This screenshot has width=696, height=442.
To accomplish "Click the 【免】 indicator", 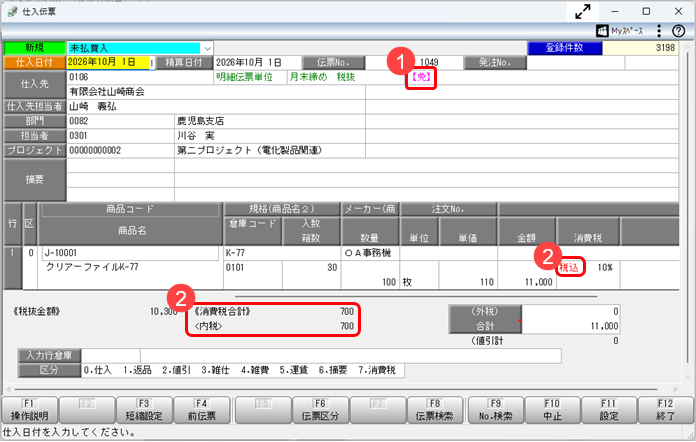I will (x=420, y=77).
